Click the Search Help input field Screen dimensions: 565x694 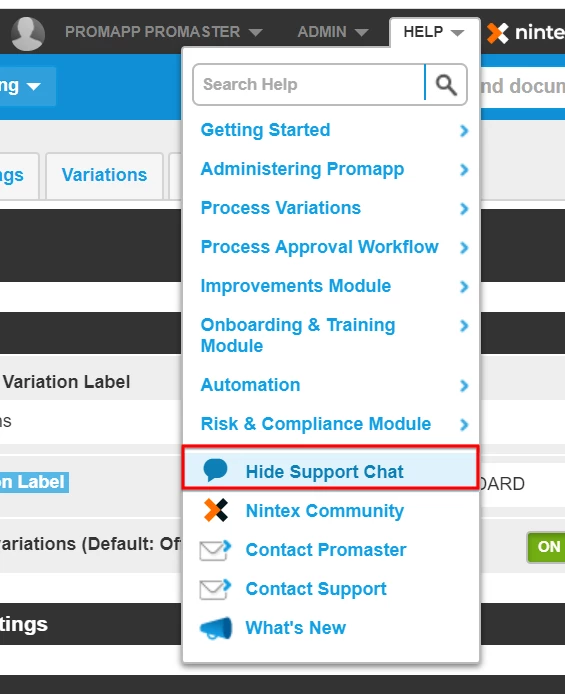coord(309,84)
